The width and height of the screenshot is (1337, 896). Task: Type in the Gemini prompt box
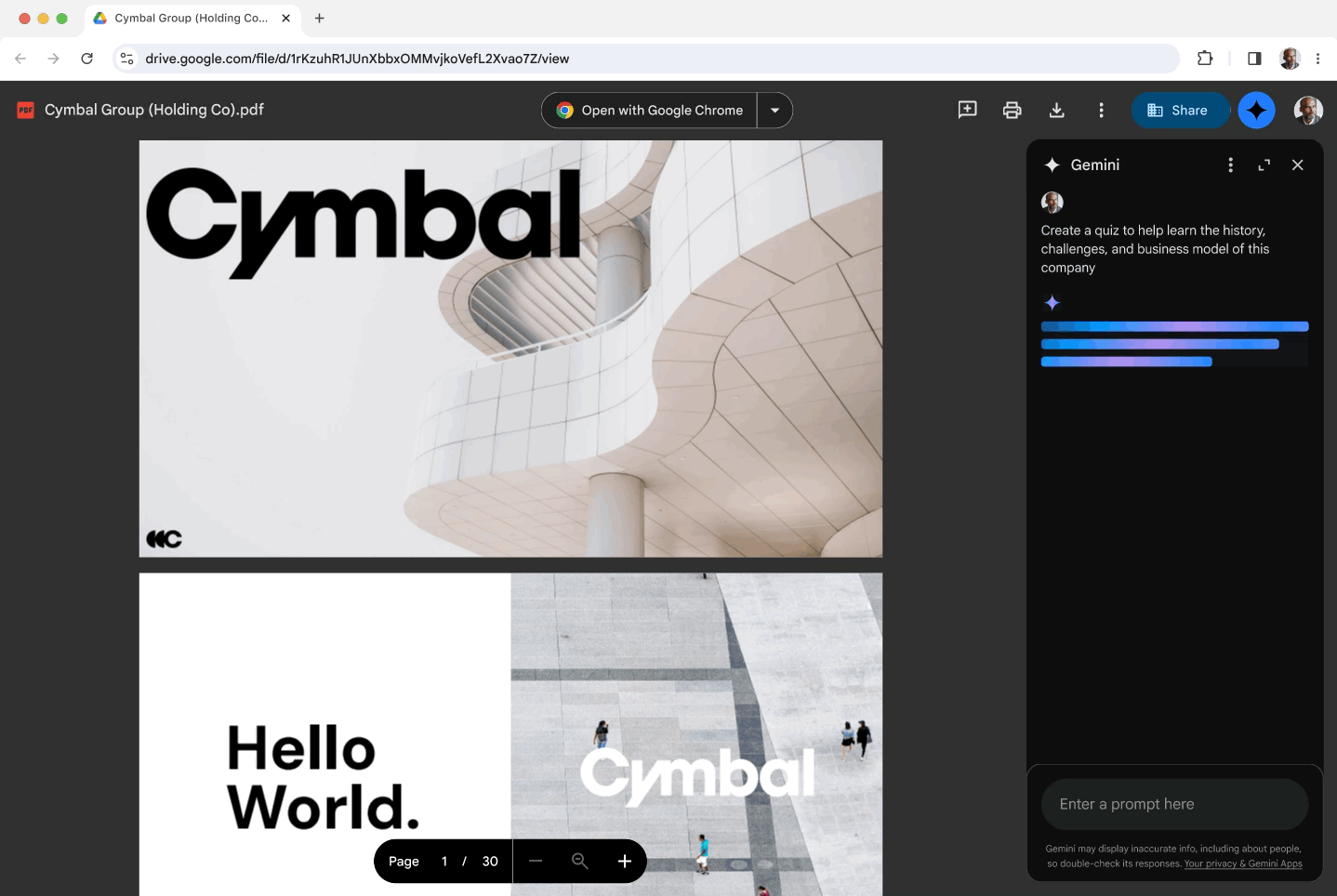pos(1173,803)
